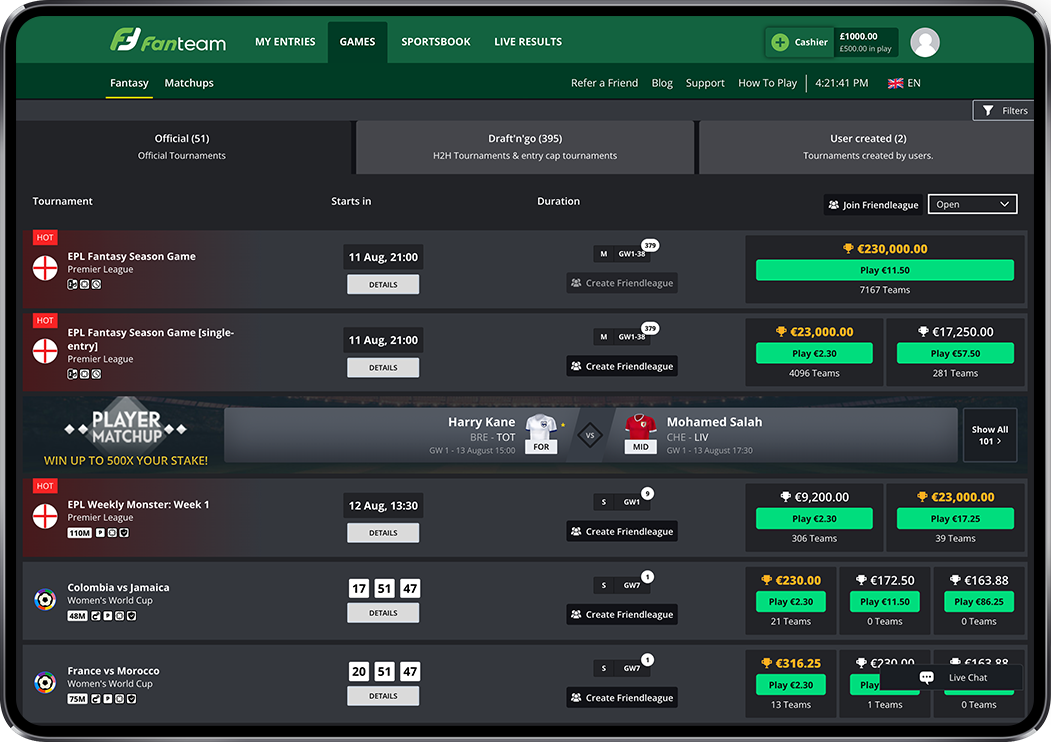
Task: Open the Support link
Action: click(x=705, y=83)
